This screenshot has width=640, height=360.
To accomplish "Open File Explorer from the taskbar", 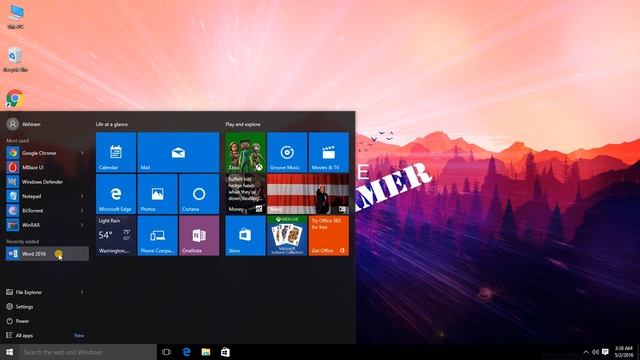I will tap(206, 352).
